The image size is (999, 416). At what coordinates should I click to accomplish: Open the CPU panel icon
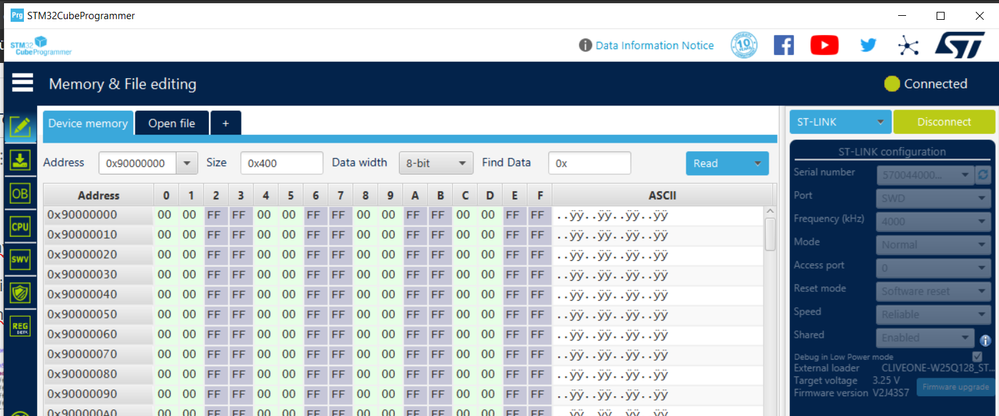pyautogui.click(x=20, y=226)
